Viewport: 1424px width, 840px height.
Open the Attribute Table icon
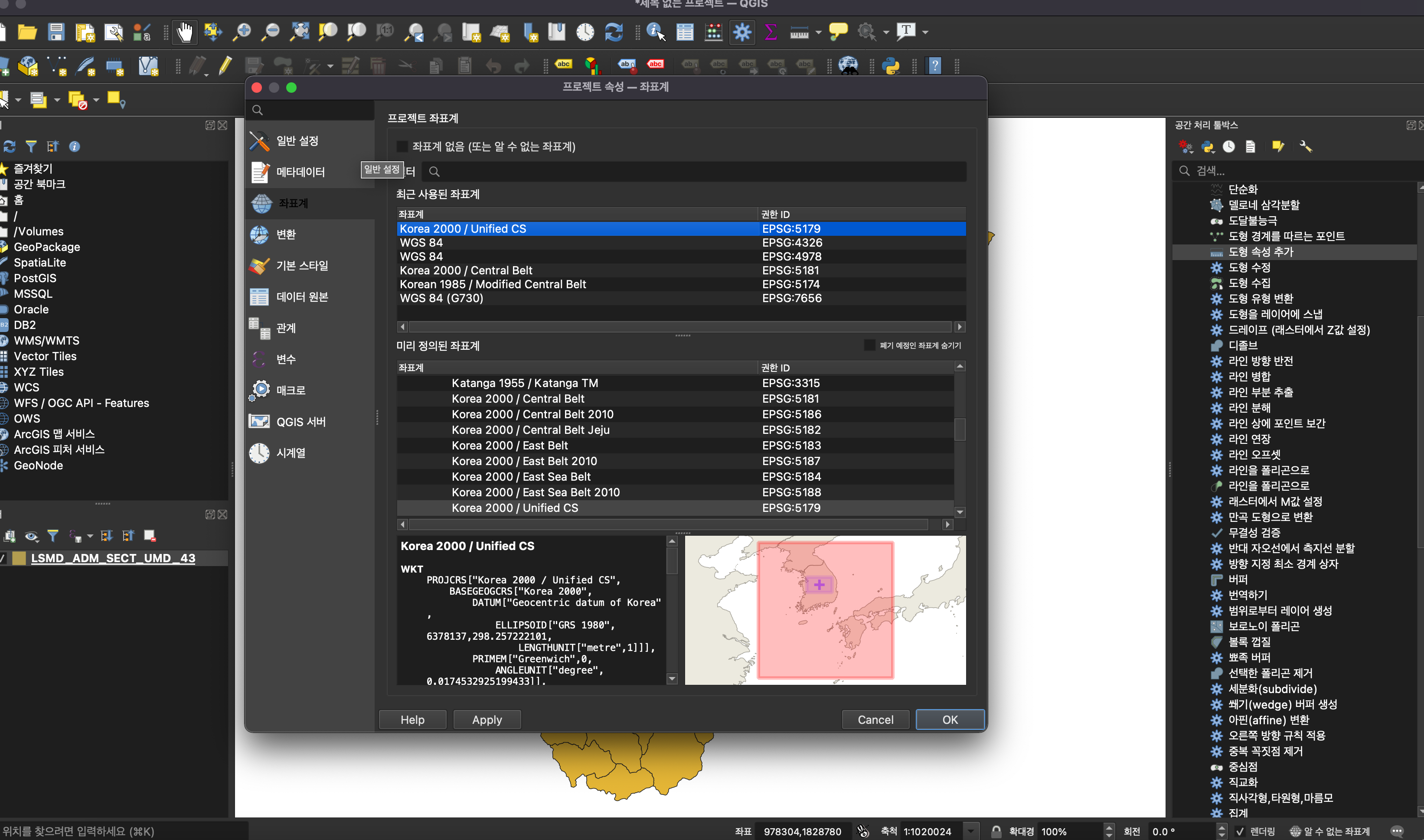pyautogui.click(x=685, y=32)
